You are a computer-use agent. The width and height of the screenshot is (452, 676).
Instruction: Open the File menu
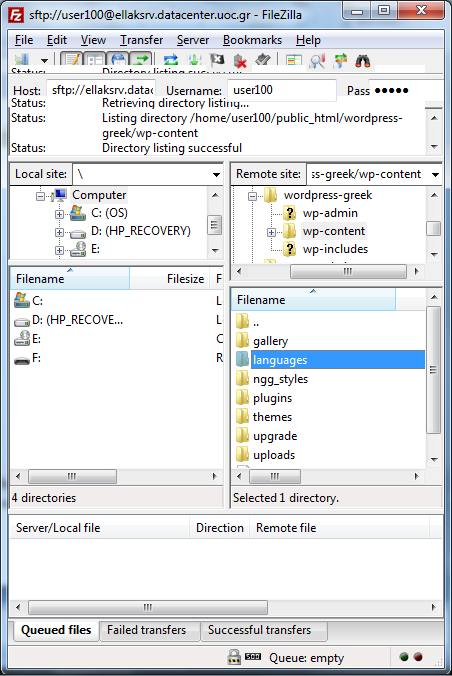24,40
